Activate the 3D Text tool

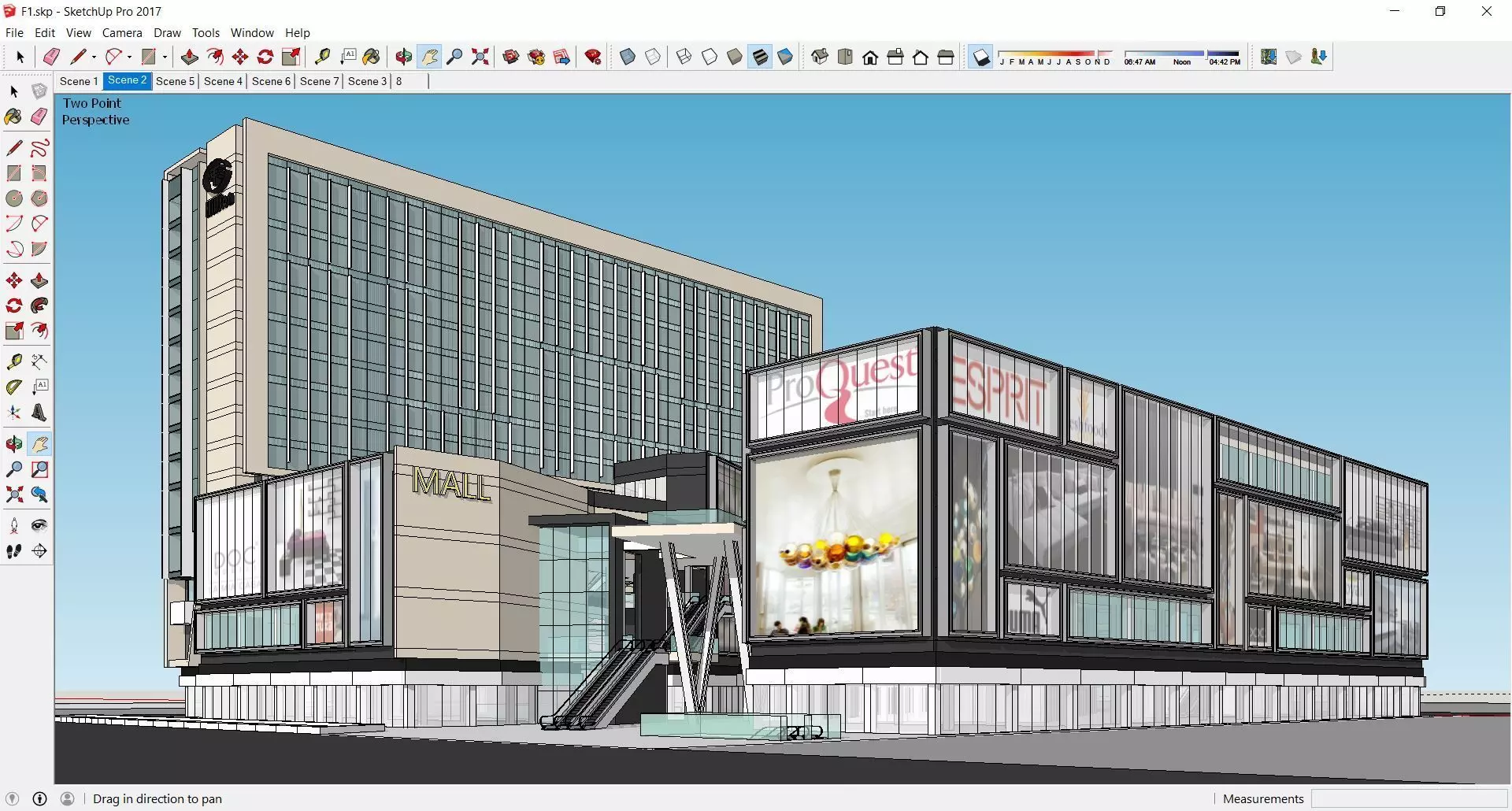pyautogui.click(x=39, y=413)
